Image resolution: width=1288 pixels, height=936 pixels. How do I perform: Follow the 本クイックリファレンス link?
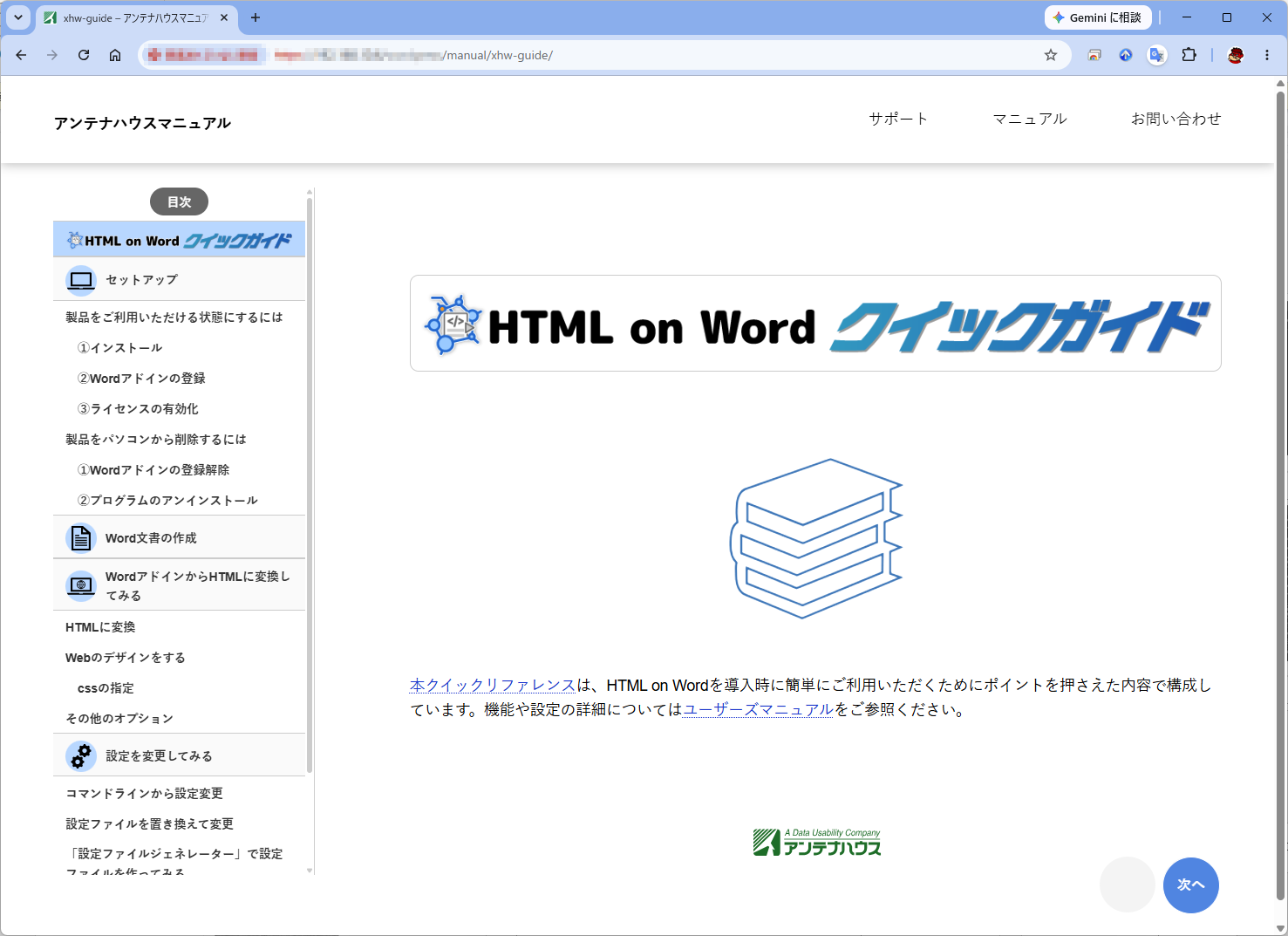493,686
